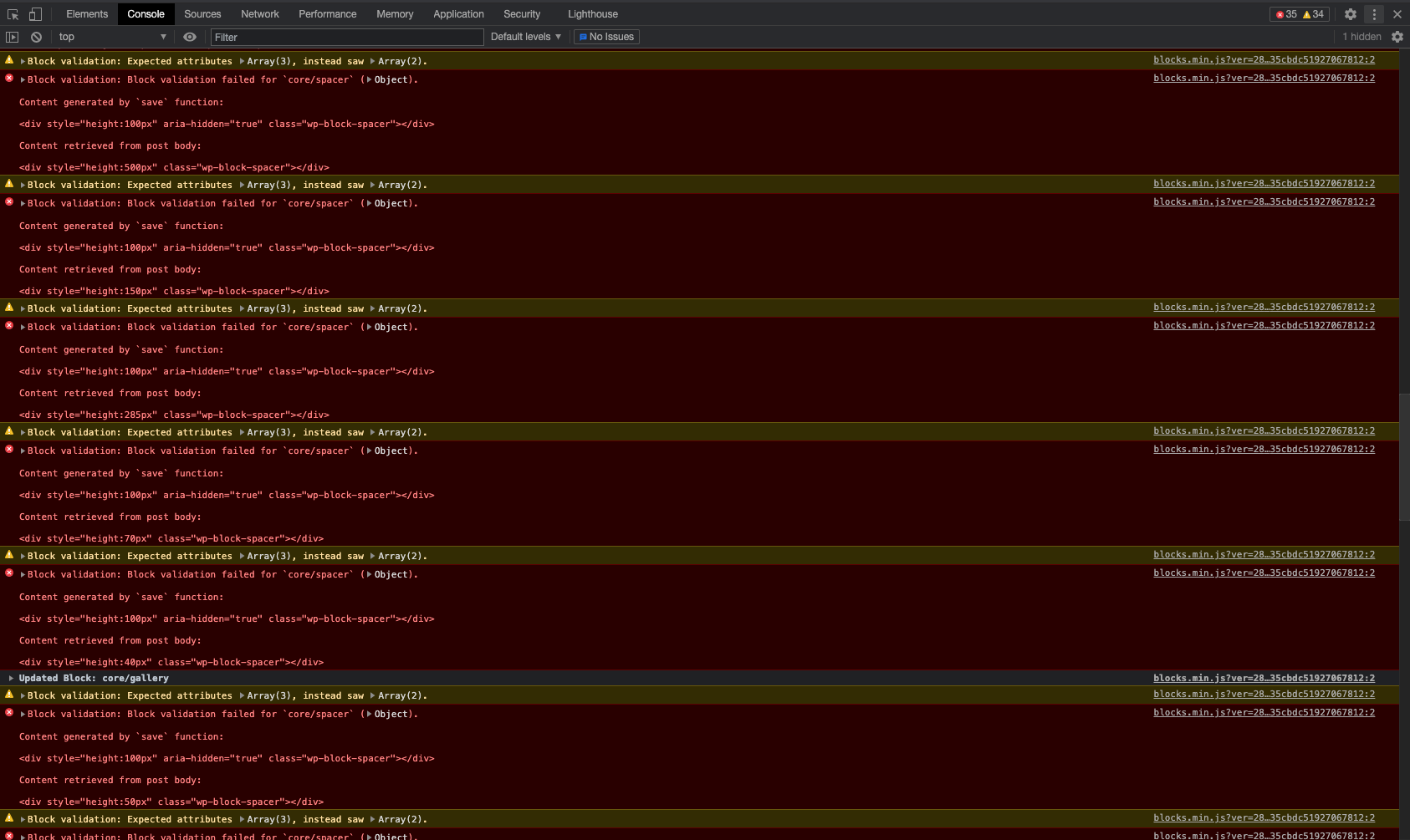
Task: Switch to the Elements tab
Action: (x=87, y=14)
